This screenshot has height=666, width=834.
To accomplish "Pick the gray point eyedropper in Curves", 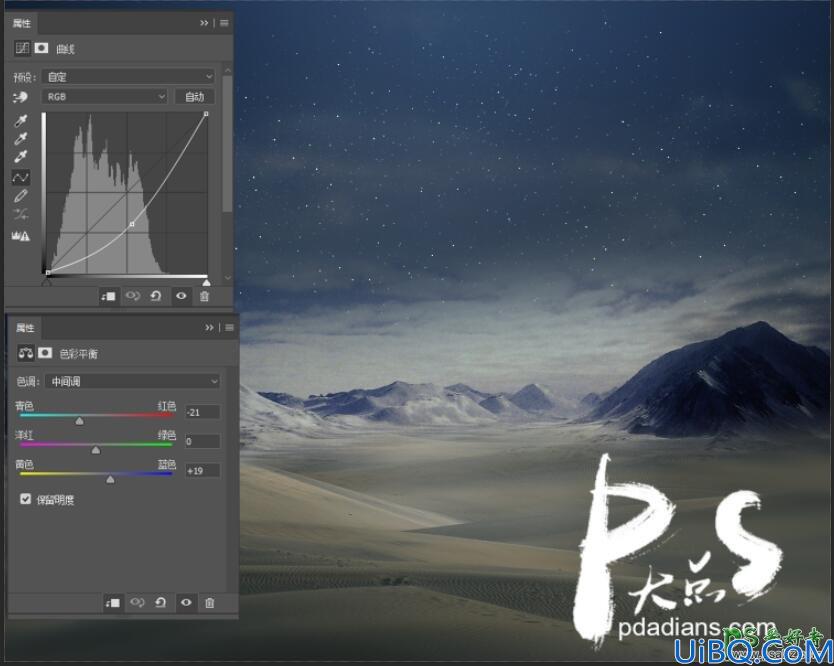I will coord(20,139).
